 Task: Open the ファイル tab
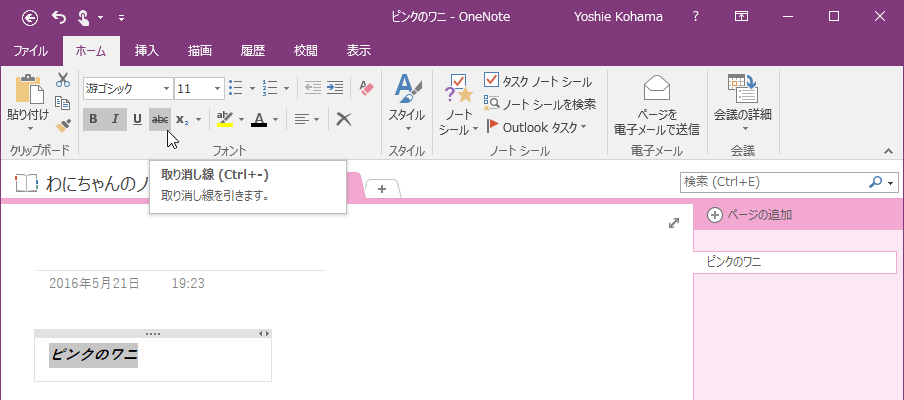31,51
